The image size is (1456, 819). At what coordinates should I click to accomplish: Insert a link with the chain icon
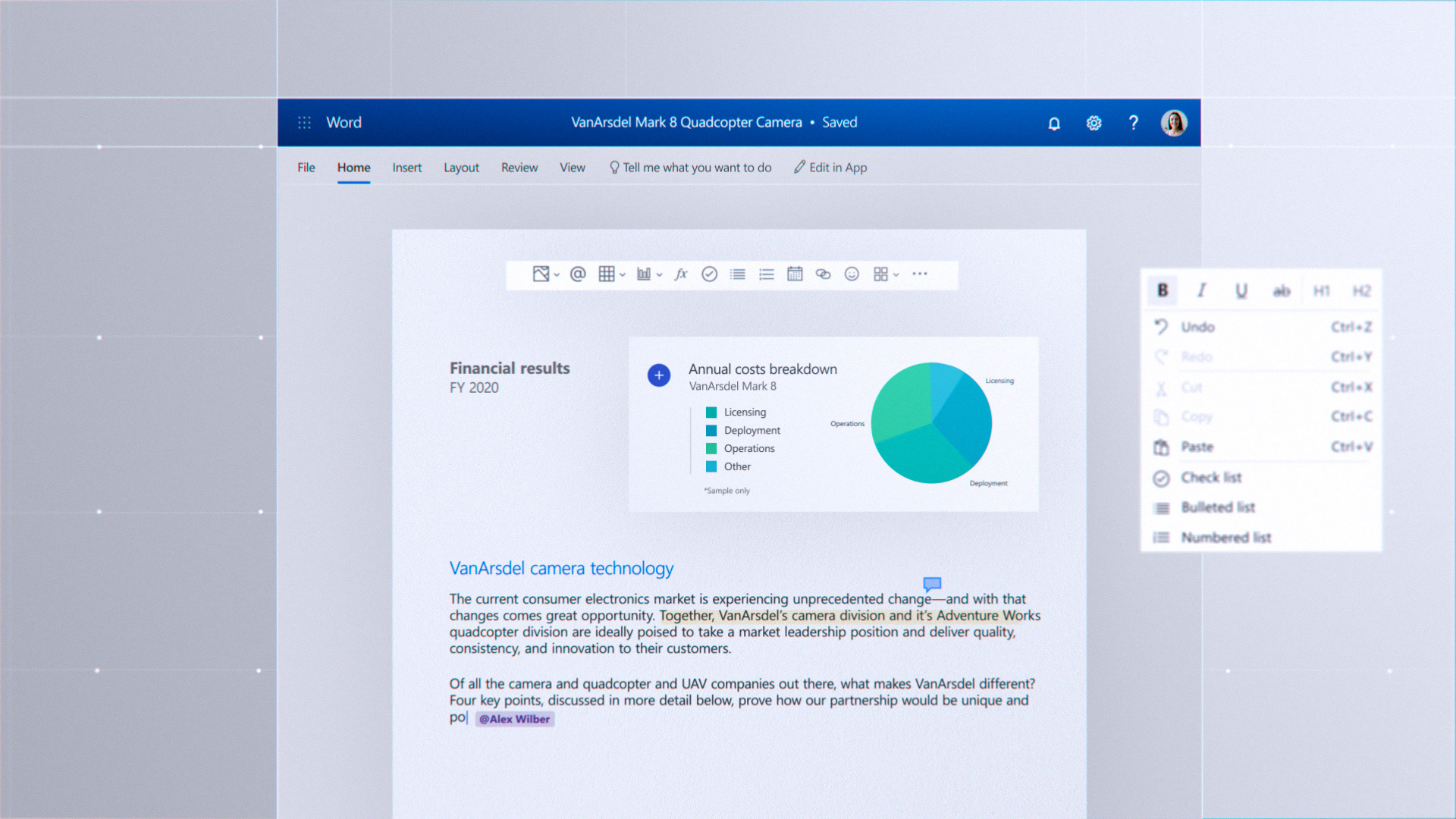tap(823, 275)
